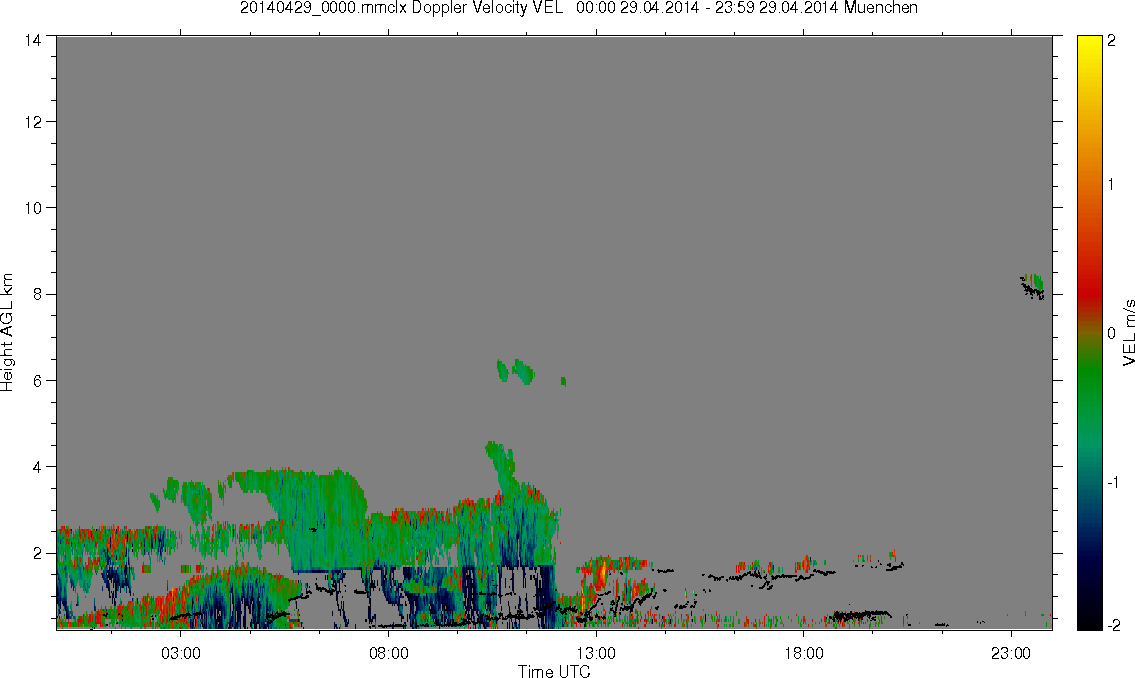Click the colorbar label 'VEL m/s'
The width and height of the screenshot is (1135, 678).
coord(1128,332)
